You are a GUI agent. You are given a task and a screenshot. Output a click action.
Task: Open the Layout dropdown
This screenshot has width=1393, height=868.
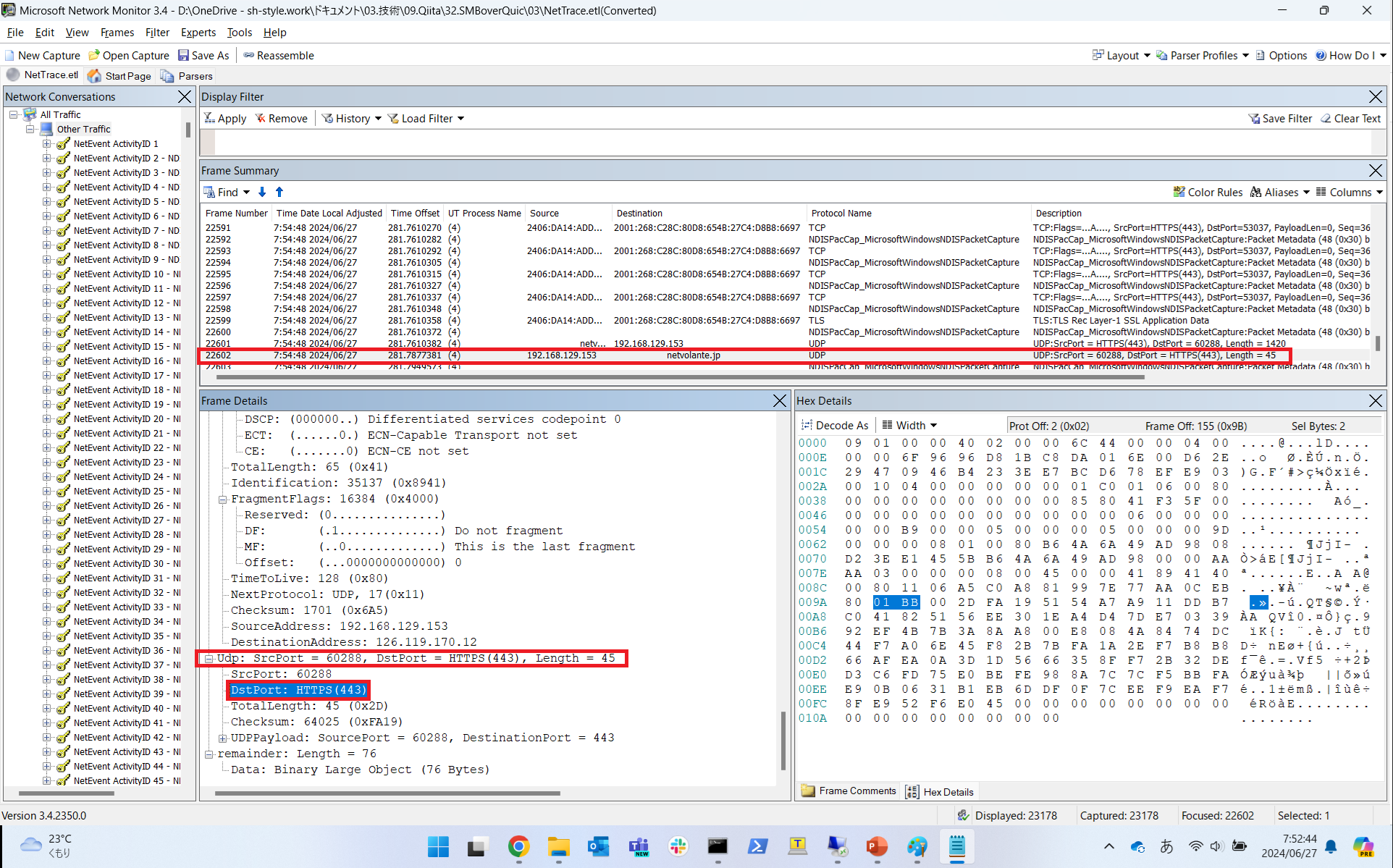(x=1121, y=55)
